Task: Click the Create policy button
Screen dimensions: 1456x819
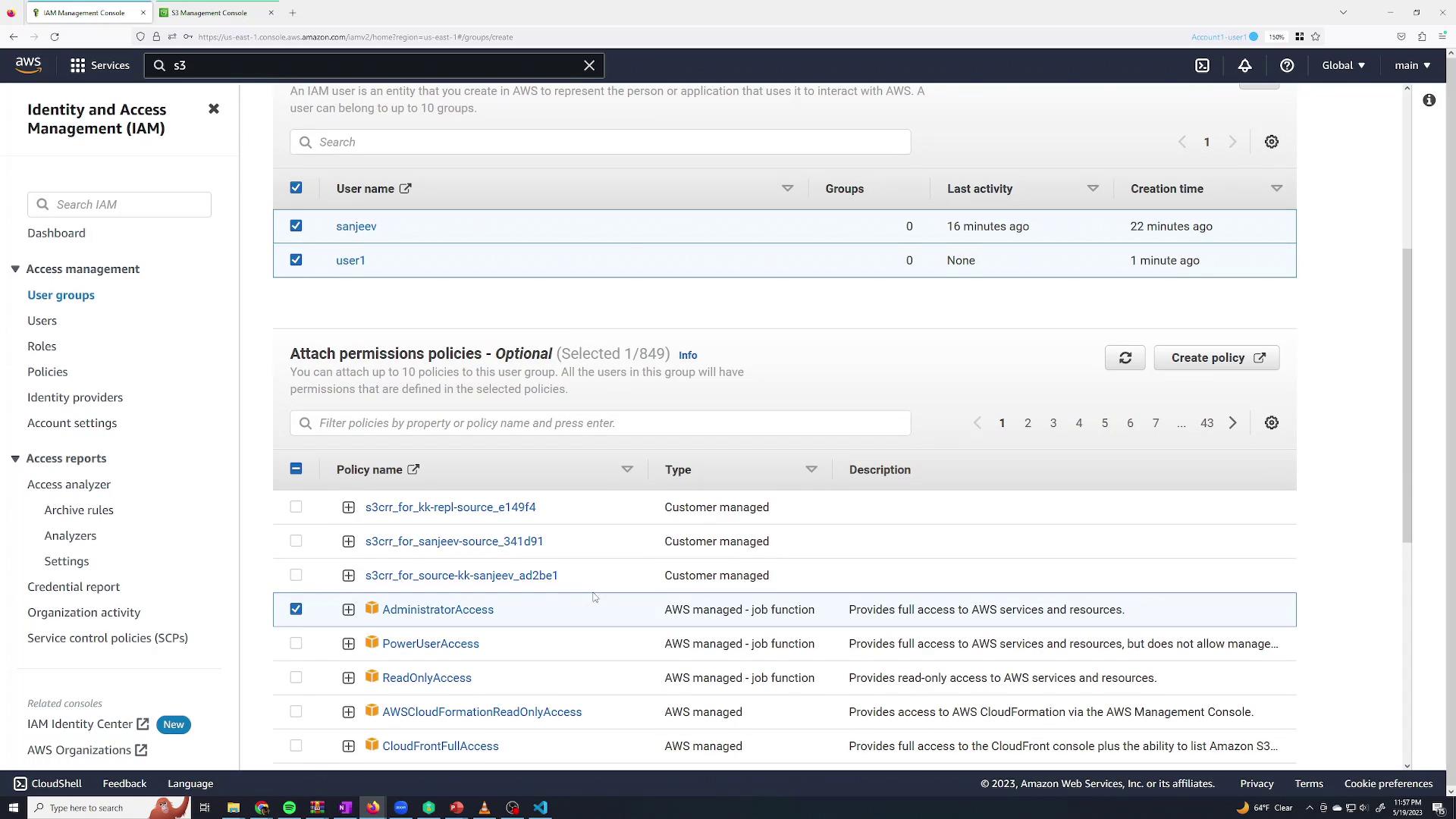Action: pos(1216,358)
